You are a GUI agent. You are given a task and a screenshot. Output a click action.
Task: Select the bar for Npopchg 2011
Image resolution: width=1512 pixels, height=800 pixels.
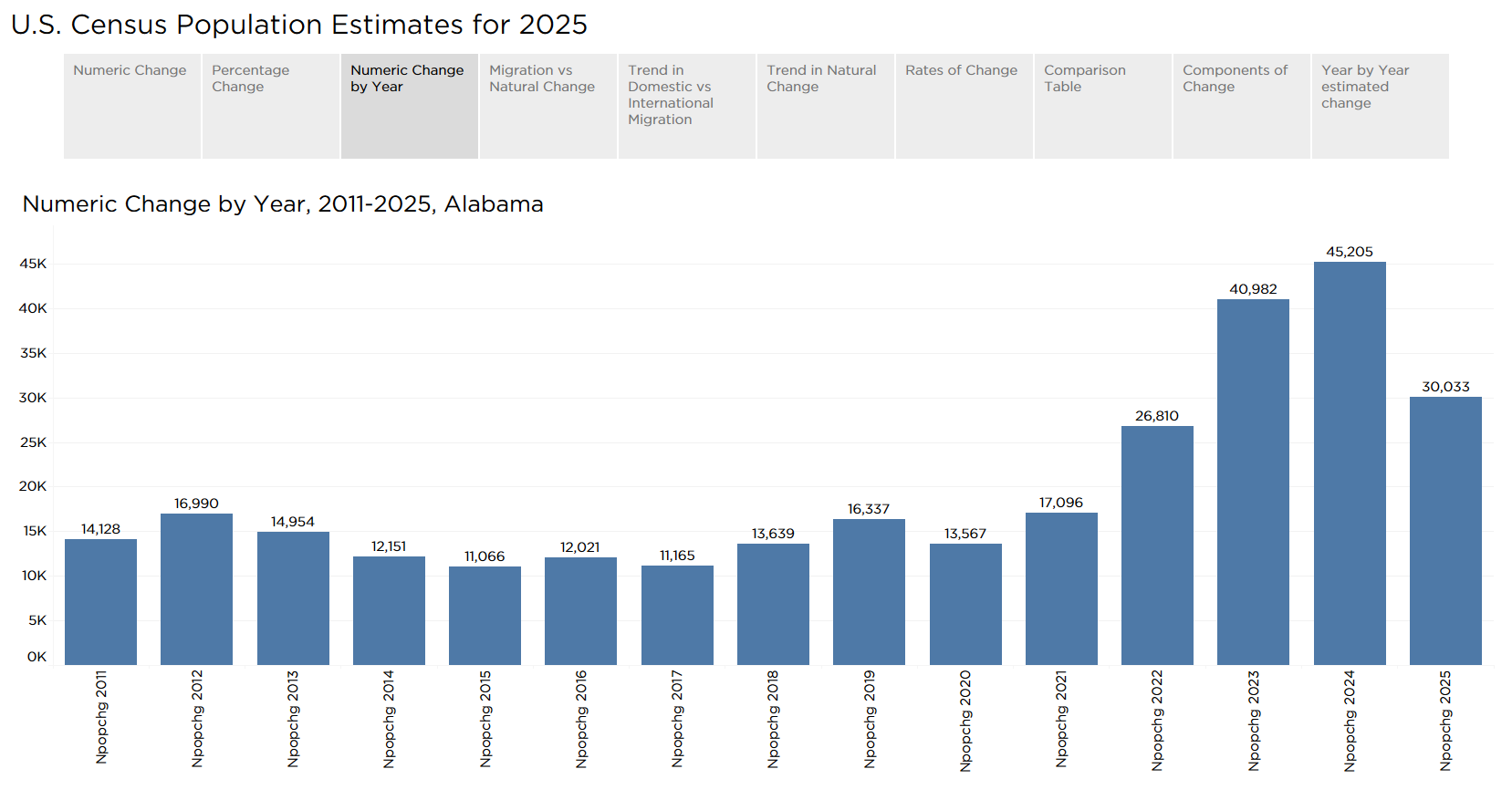(100, 602)
